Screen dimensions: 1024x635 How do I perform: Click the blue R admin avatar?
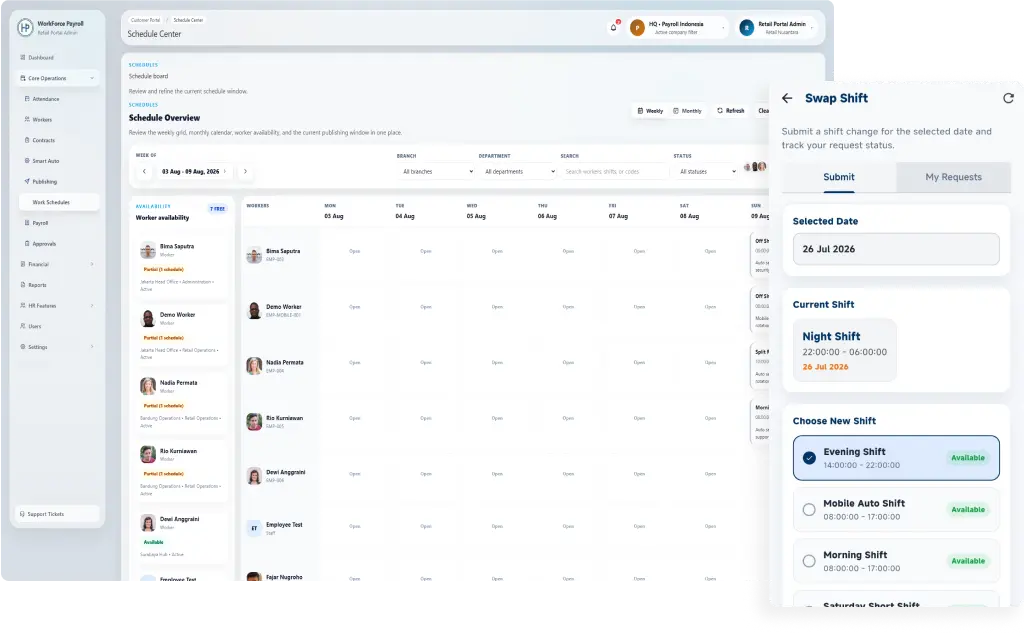coord(746,27)
